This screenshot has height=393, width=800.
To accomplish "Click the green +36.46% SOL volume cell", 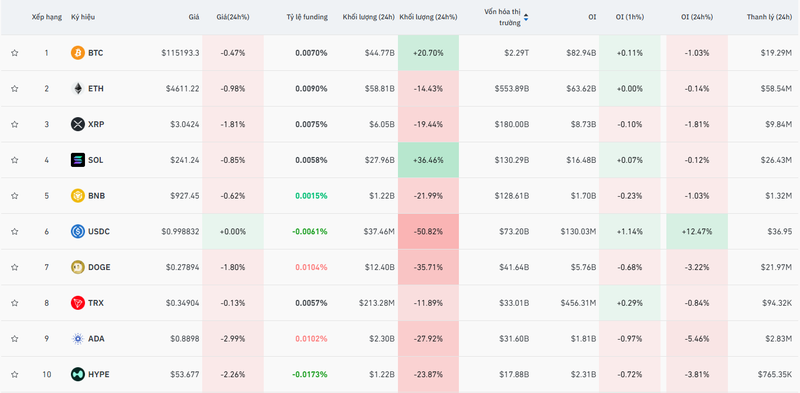I will pyautogui.click(x=429, y=160).
